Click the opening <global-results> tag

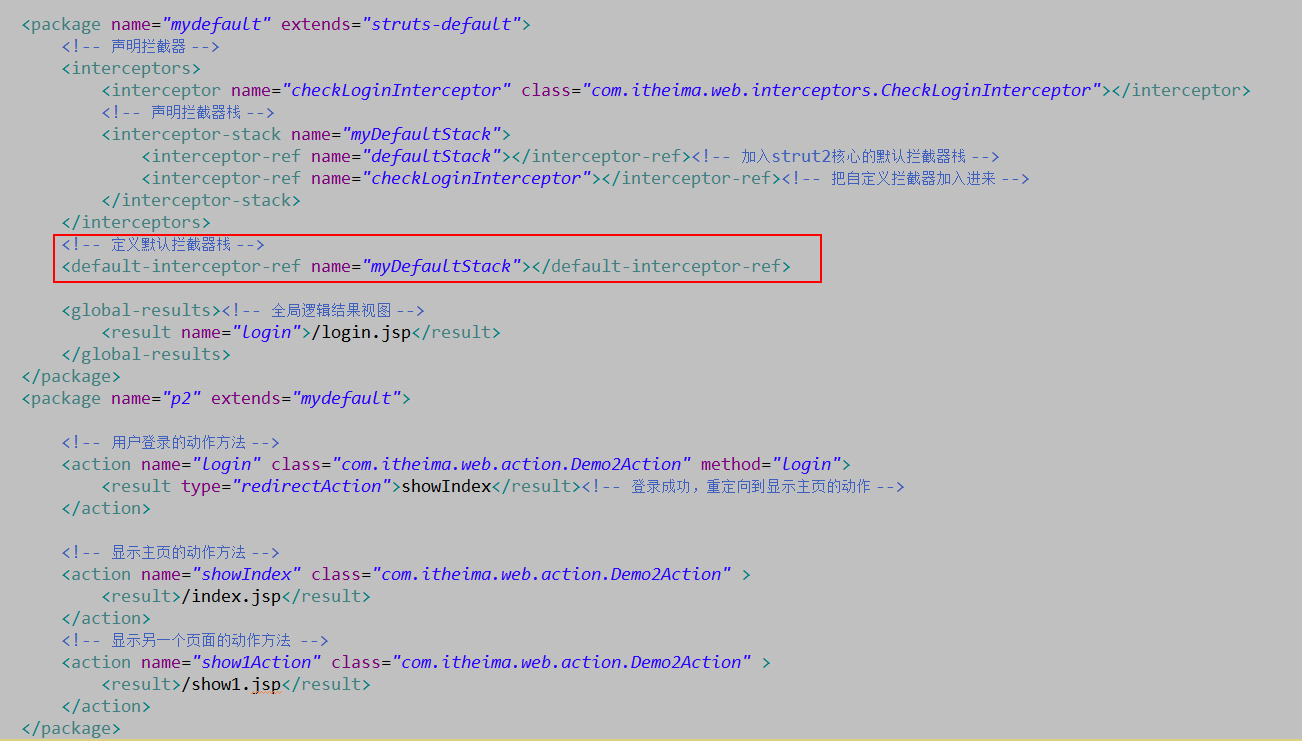coord(141,310)
